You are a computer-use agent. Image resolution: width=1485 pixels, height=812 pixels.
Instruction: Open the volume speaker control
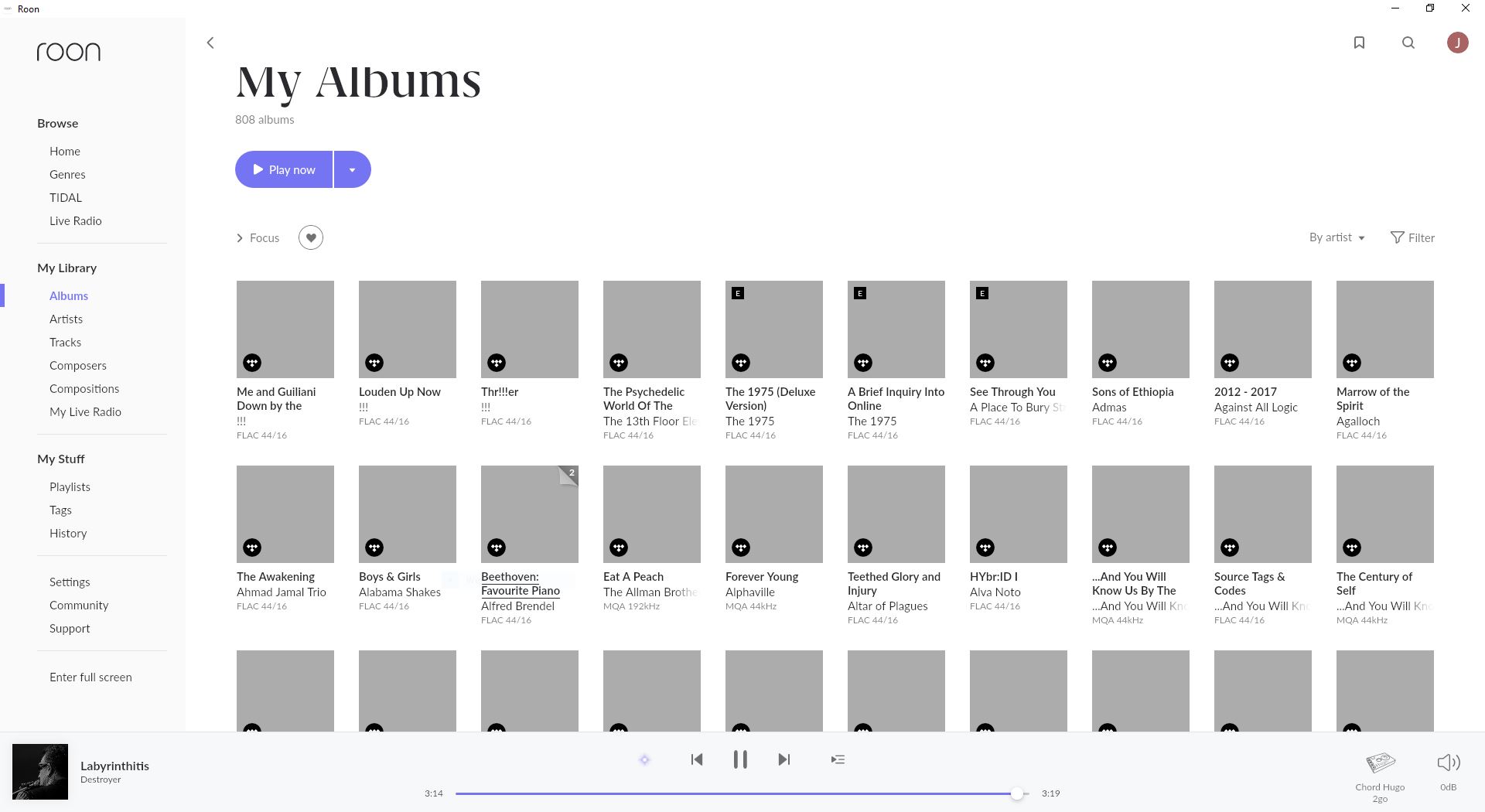click(1448, 763)
